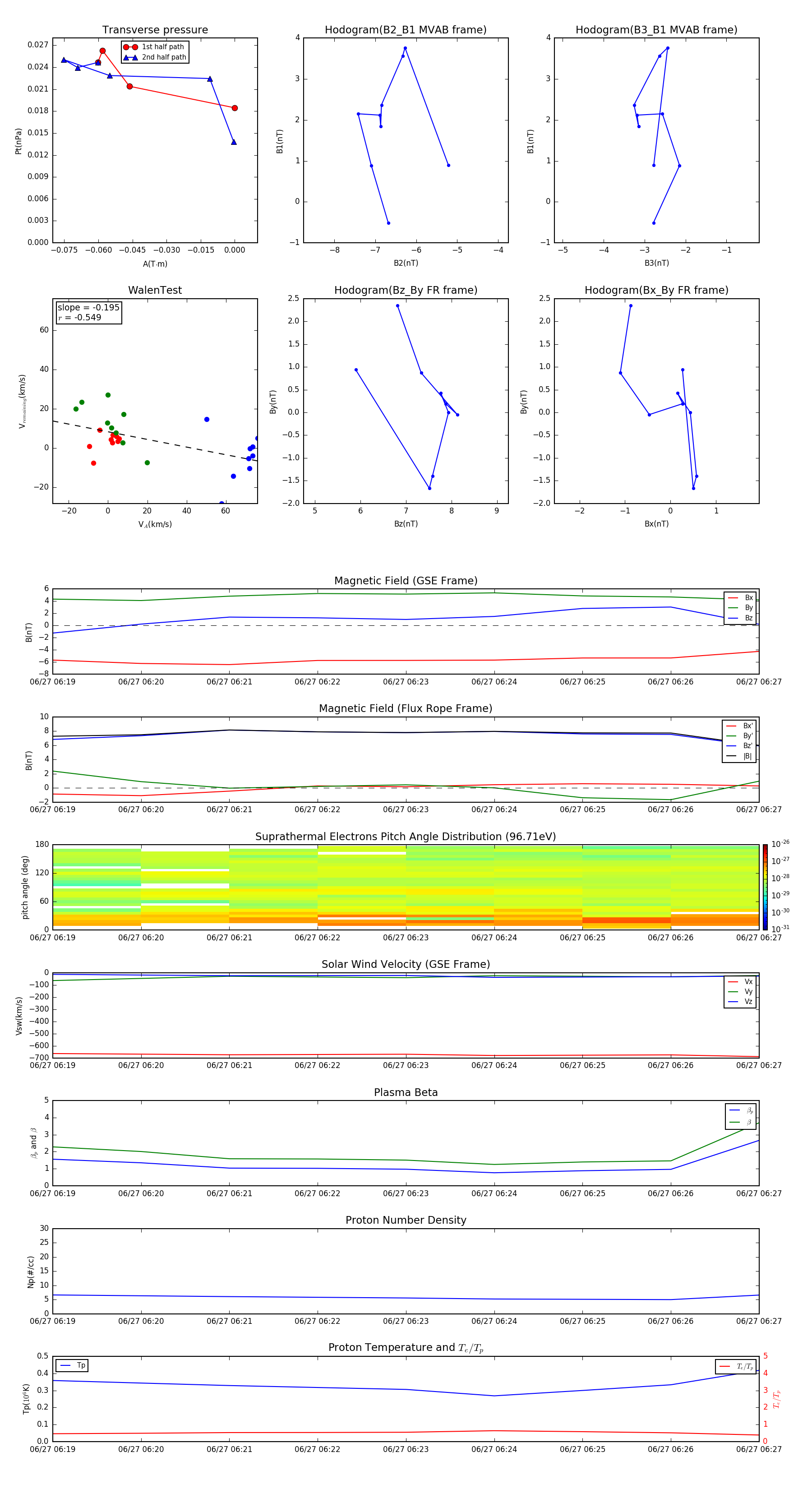Click the 'Proton Number Density' title
812x1489 pixels.
[x=406, y=1220]
